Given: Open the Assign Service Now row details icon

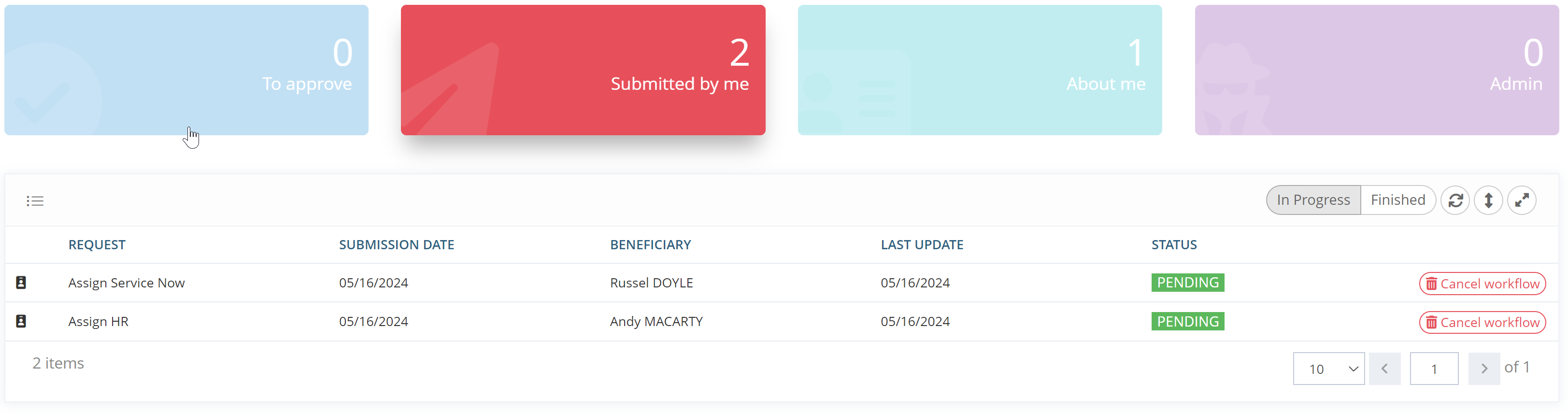Looking at the screenshot, I should click(x=21, y=282).
